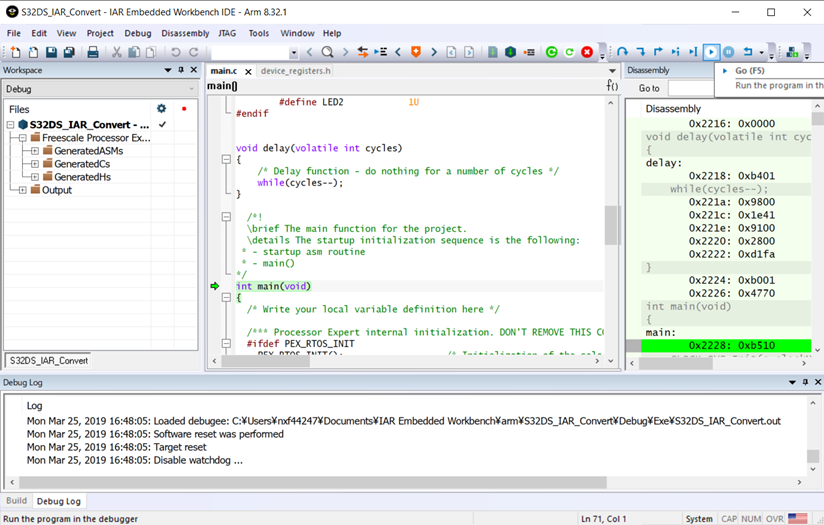This screenshot has height=525, width=824.
Task: Click the Run to Cursor debug icon
Action: pyautogui.click(x=693, y=52)
